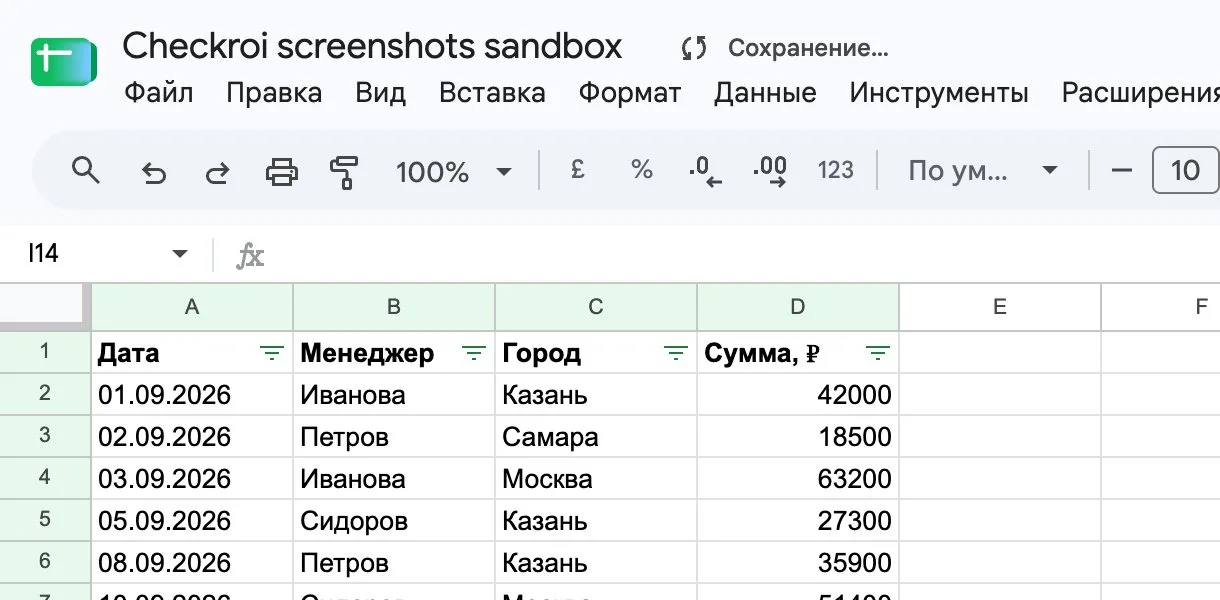1220x600 pixels.
Task: Activate the paint format roller
Action: click(344, 172)
